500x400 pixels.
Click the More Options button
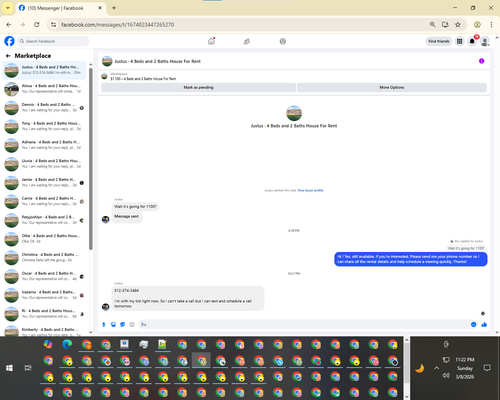coord(392,87)
